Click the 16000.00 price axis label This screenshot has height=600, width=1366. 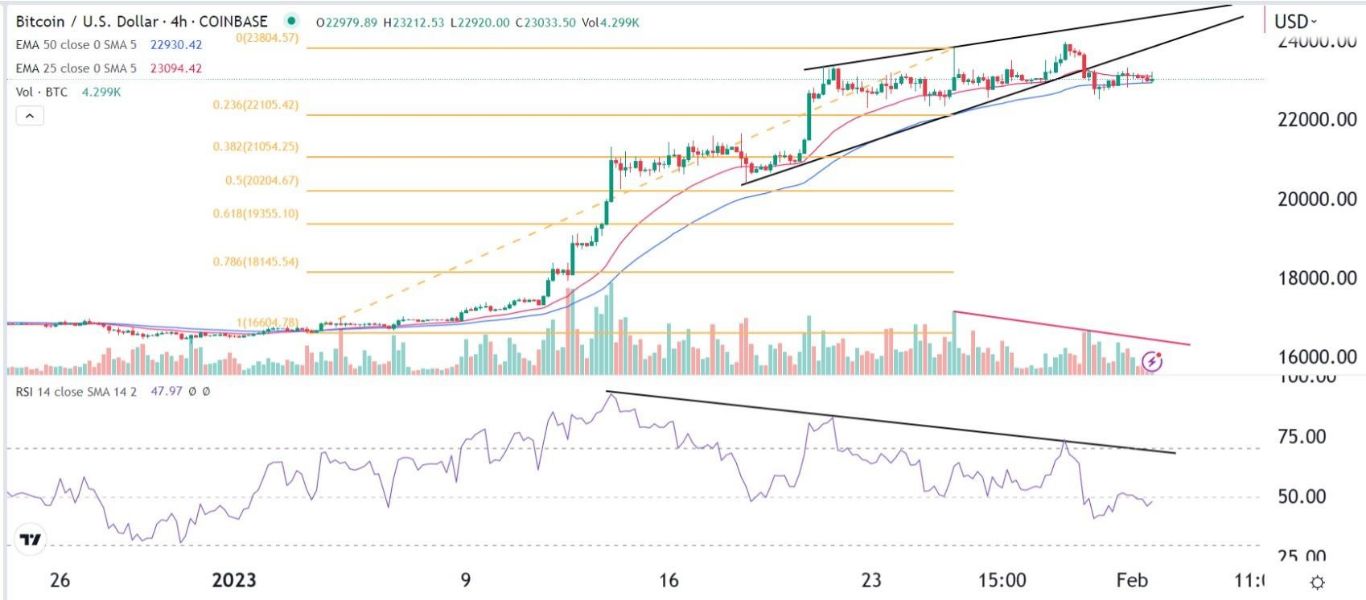point(1316,357)
